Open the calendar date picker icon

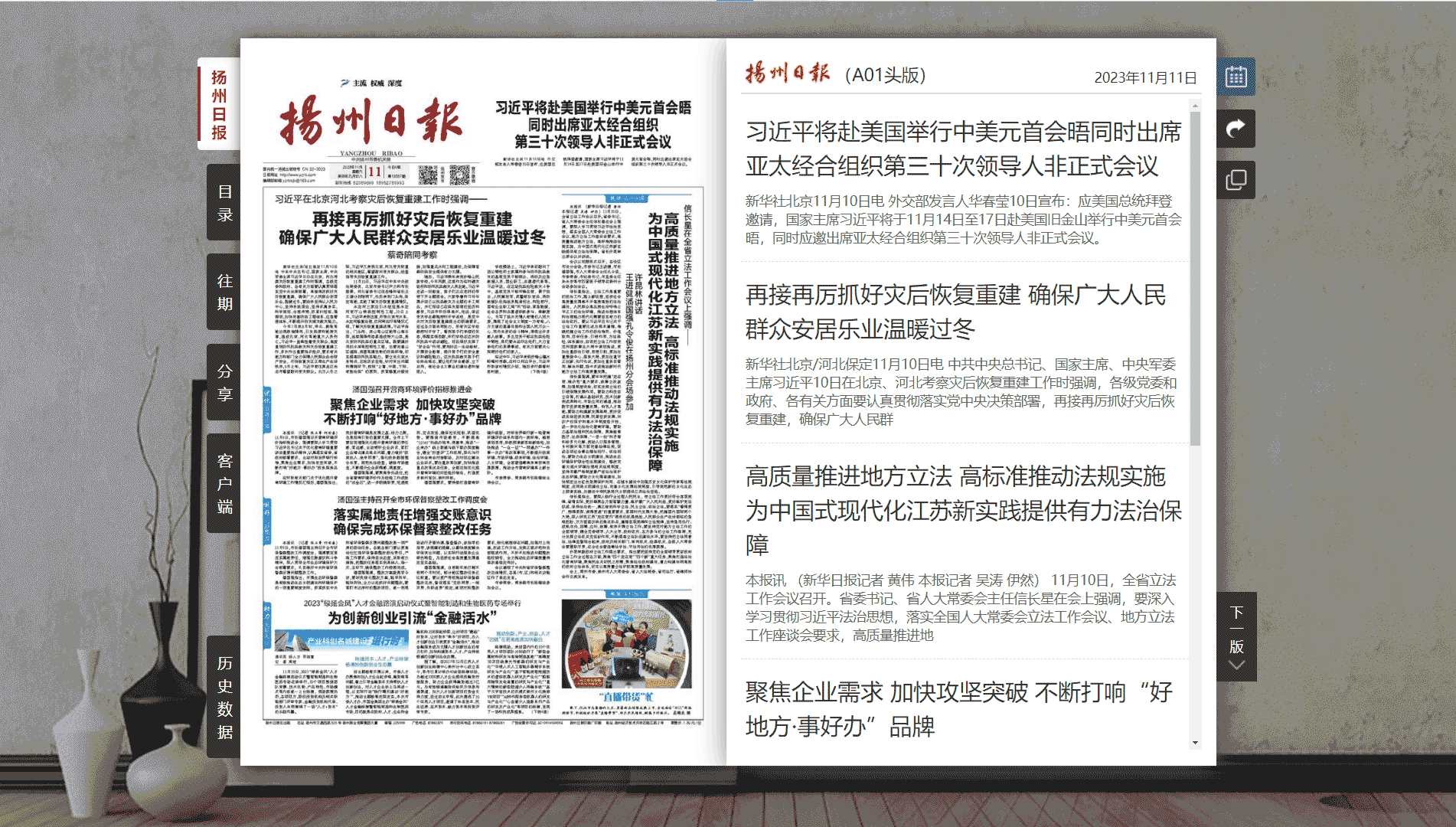coord(1236,77)
